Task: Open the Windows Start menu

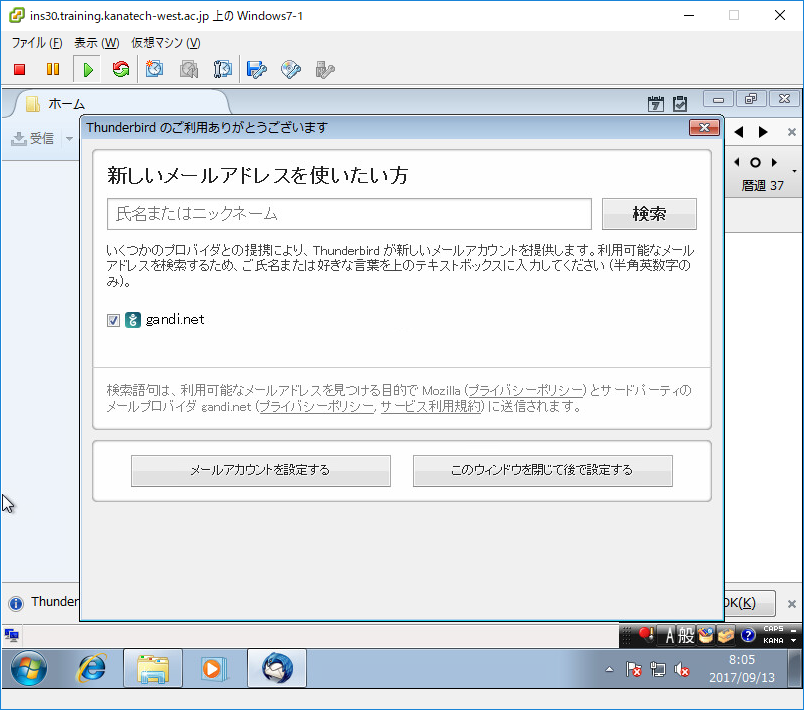Action: pos(29,669)
